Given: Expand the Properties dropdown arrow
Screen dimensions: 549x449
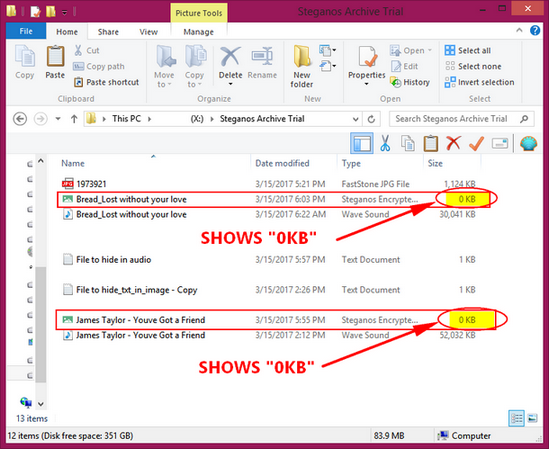Looking at the screenshot, I should (x=366, y=84).
